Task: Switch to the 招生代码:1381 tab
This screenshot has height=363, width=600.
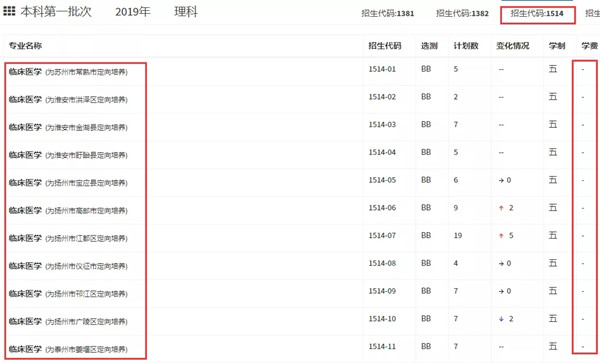Action: pyautogui.click(x=388, y=13)
